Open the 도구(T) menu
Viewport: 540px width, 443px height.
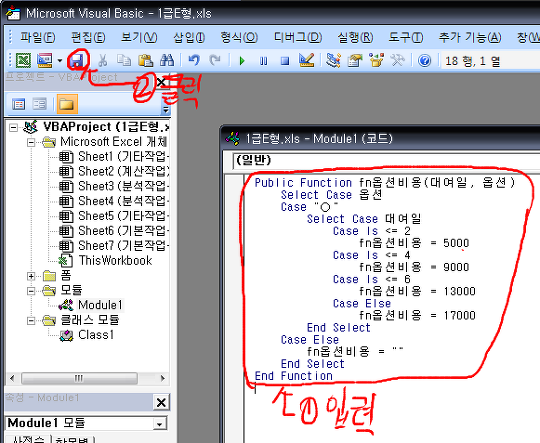click(x=406, y=37)
